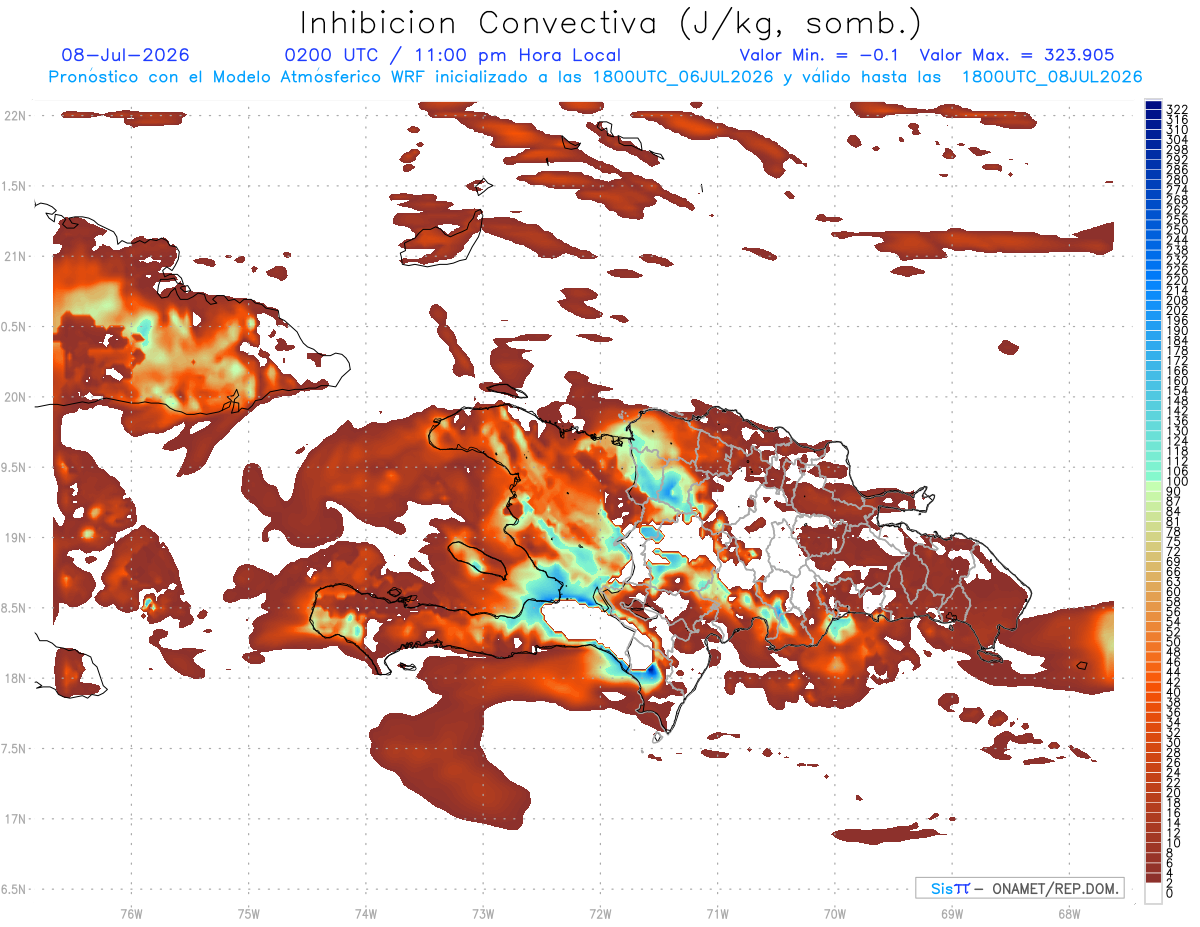Click the '322' colorbar value
This screenshot has height=927, width=1200.
[1176, 109]
